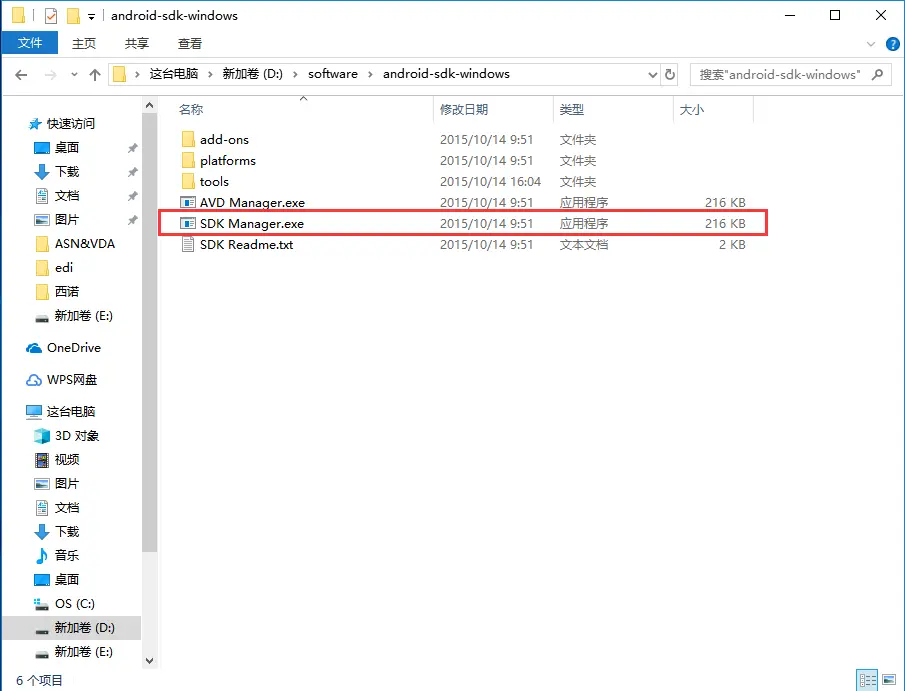Screen dimensions: 905x691
Task: Switch to large icons view via status bar icon
Action: tap(889, 680)
